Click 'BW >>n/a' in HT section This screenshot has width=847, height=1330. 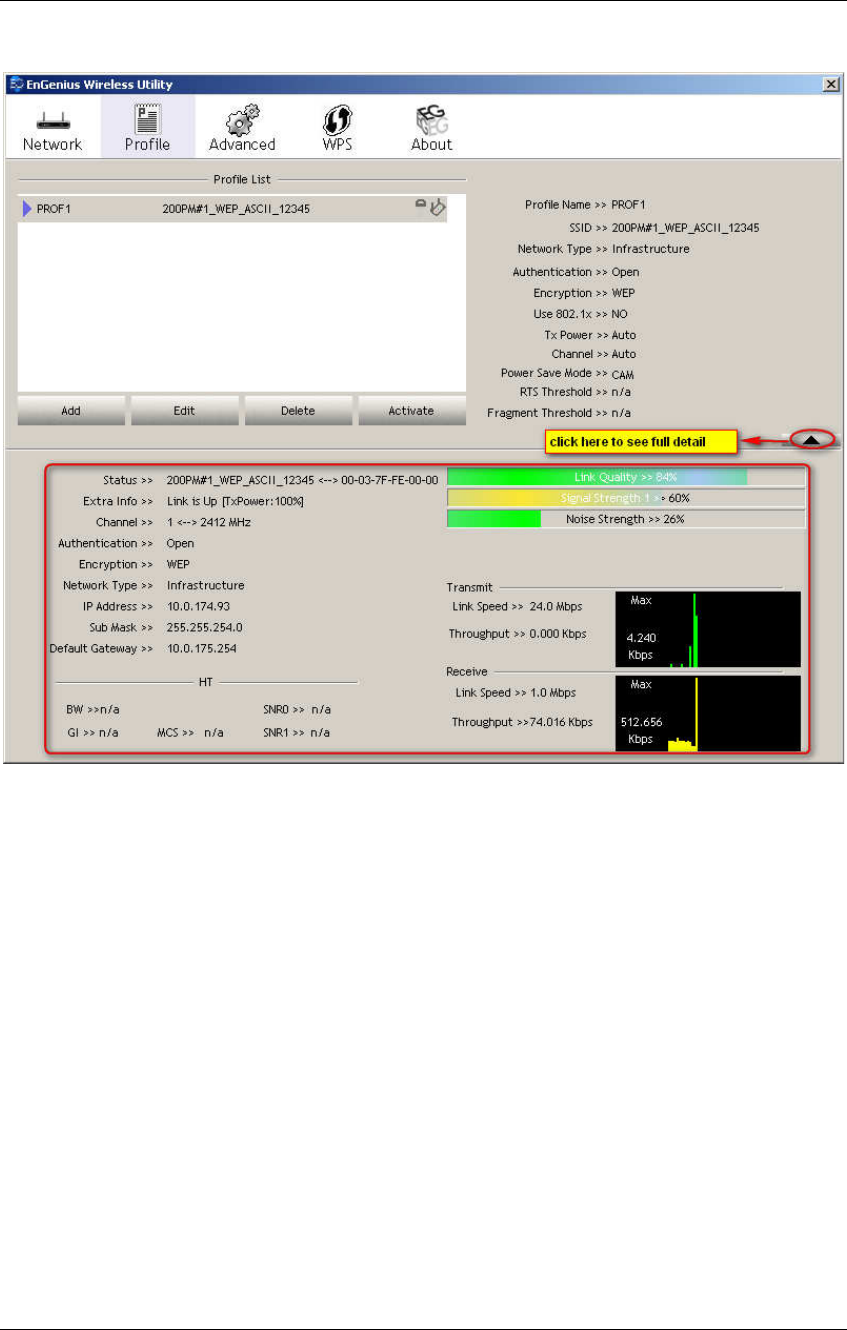coord(92,709)
